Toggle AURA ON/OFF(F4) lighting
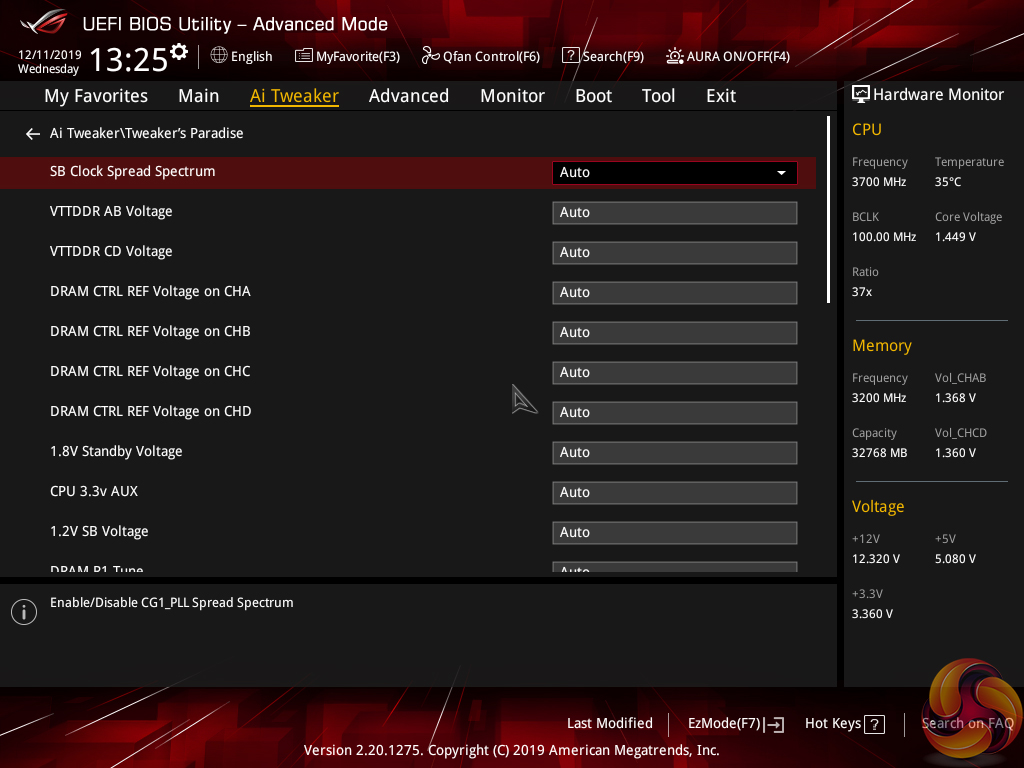The height and width of the screenshot is (768, 1024). (x=728, y=56)
